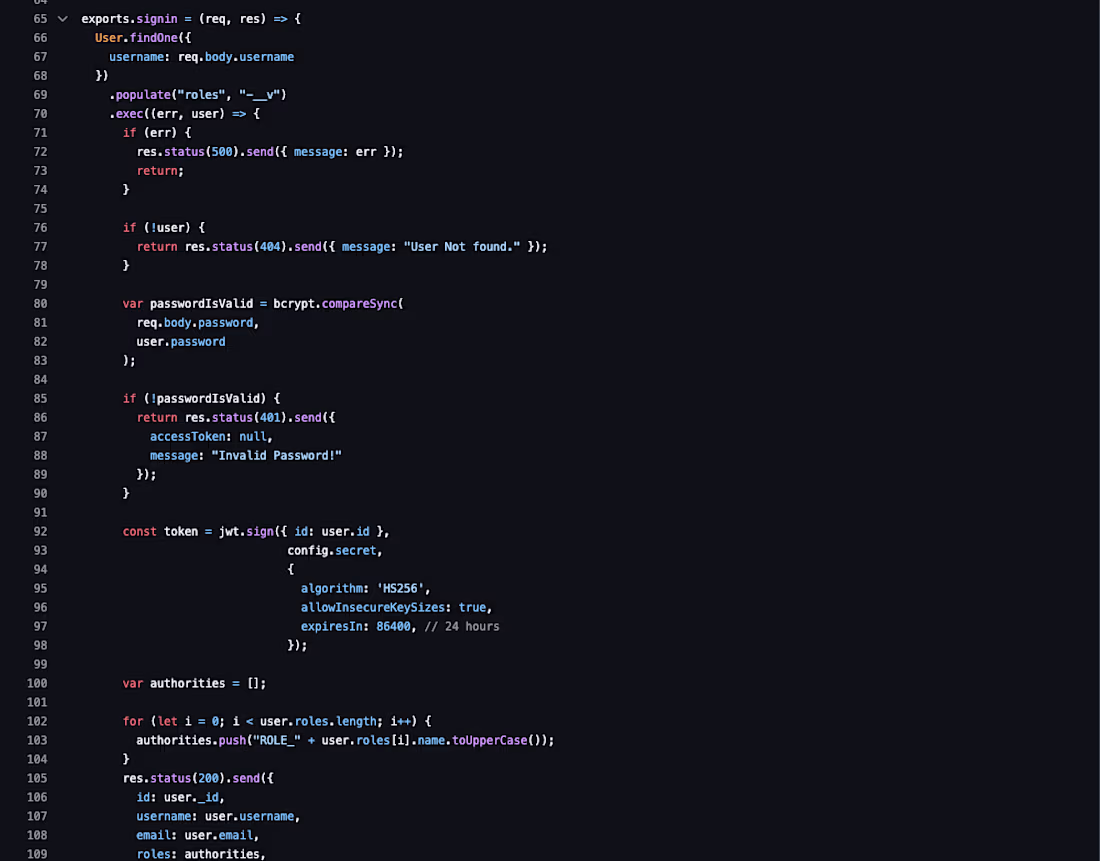Click line number 84 in the gutter
The width and height of the screenshot is (1100, 861).
coord(41,379)
